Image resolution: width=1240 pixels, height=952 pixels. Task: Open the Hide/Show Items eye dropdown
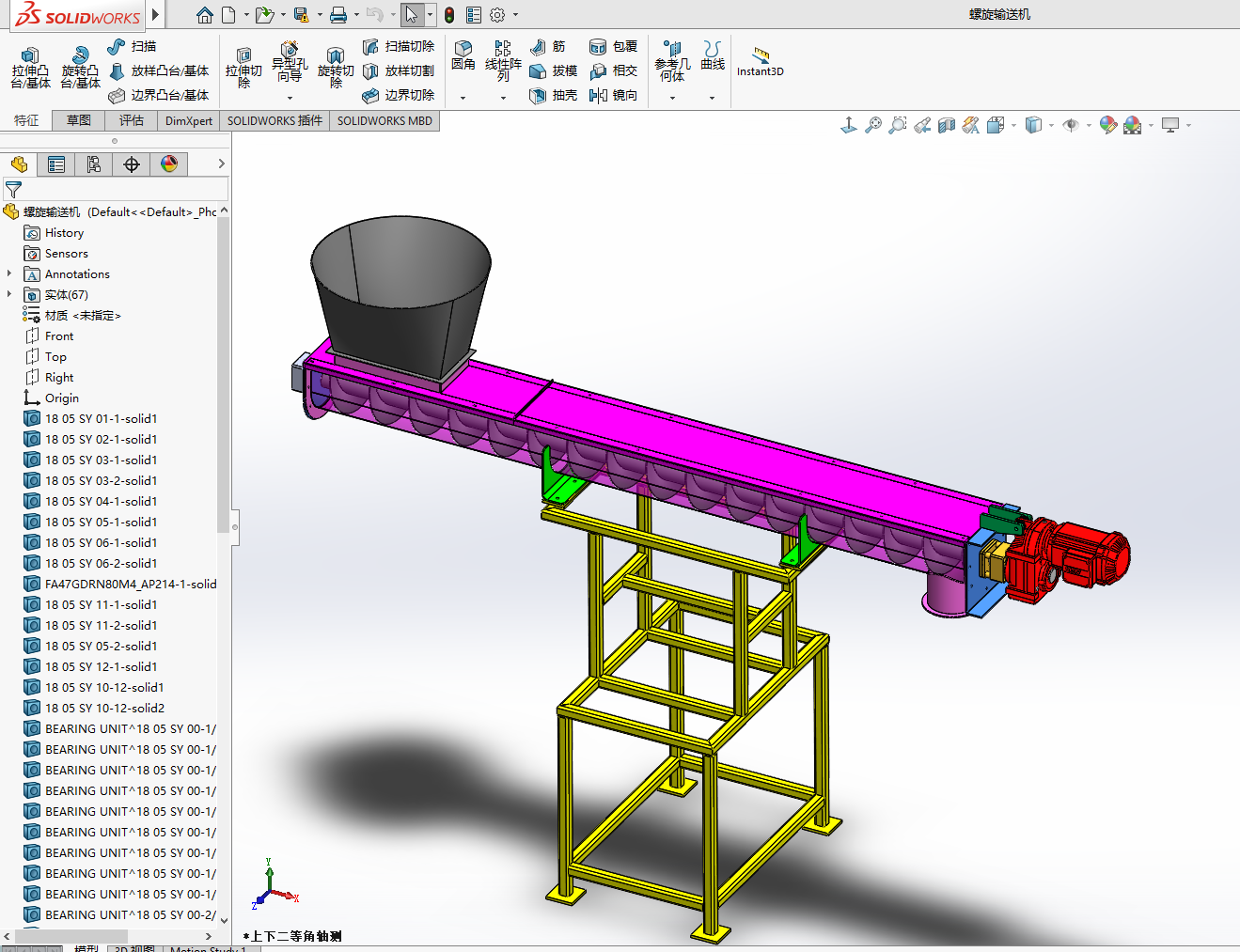[1071, 125]
